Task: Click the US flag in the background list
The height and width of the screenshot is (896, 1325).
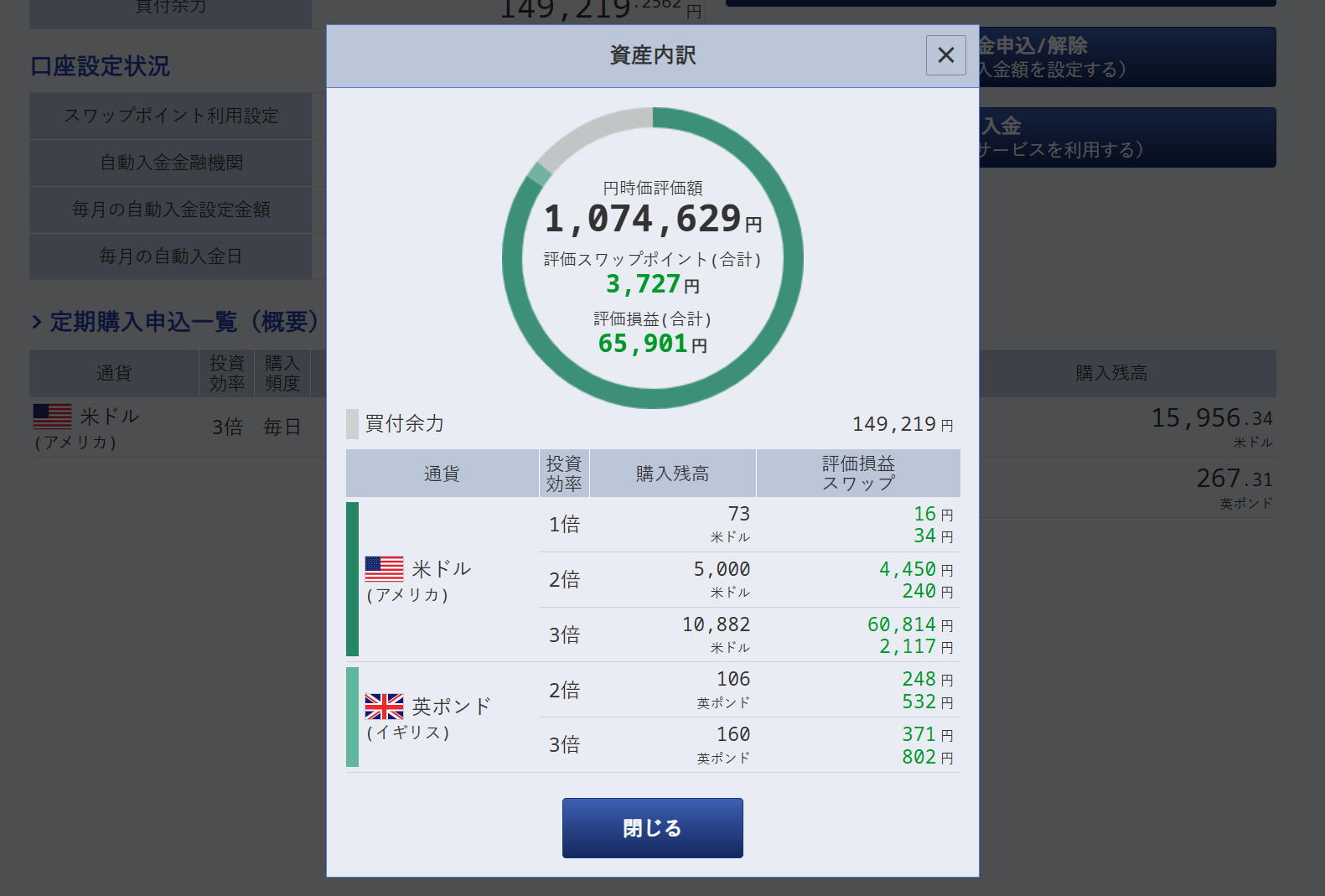Action: click(x=52, y=416)
